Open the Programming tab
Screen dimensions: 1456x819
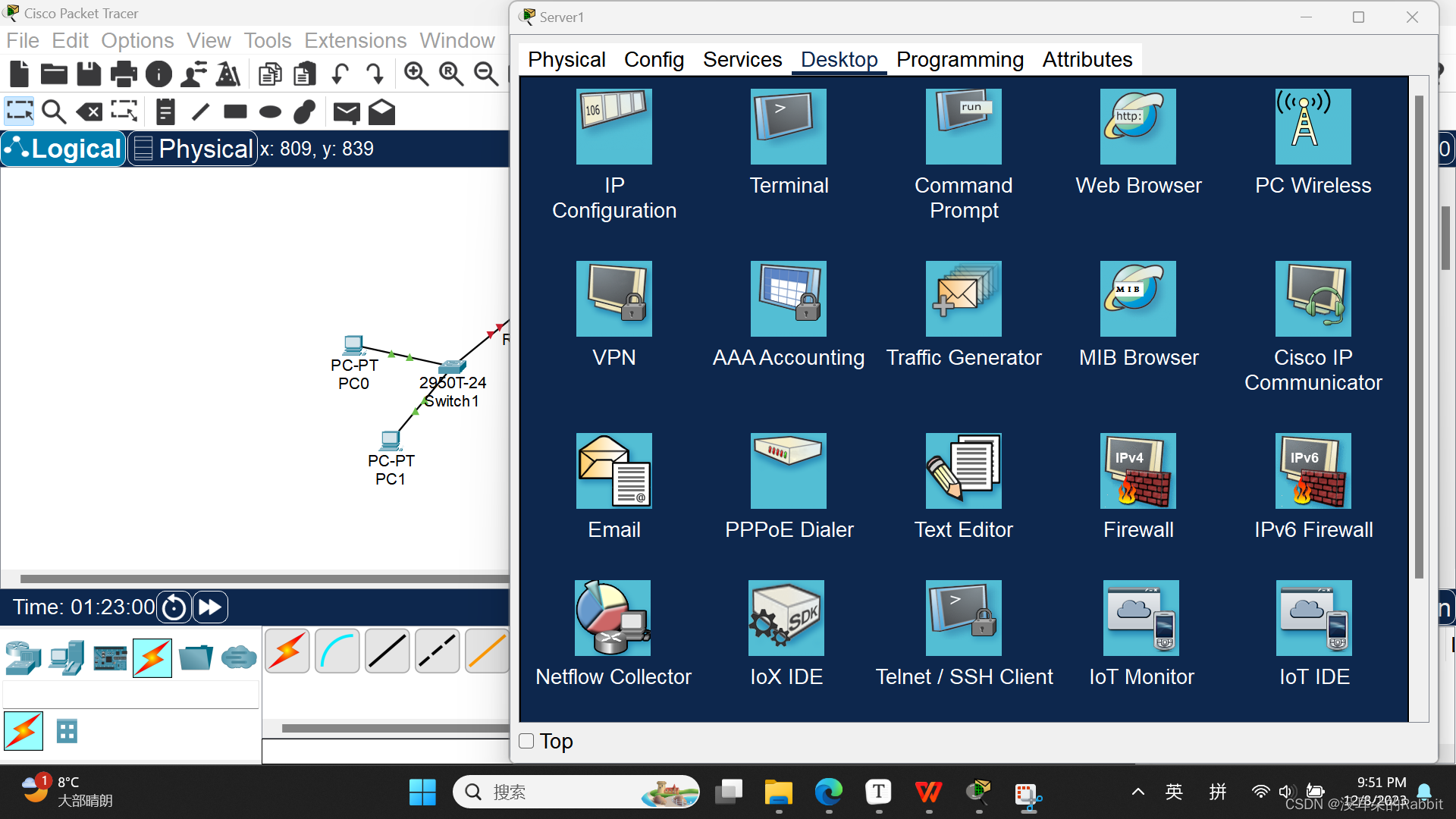click(x=960, y=59)
